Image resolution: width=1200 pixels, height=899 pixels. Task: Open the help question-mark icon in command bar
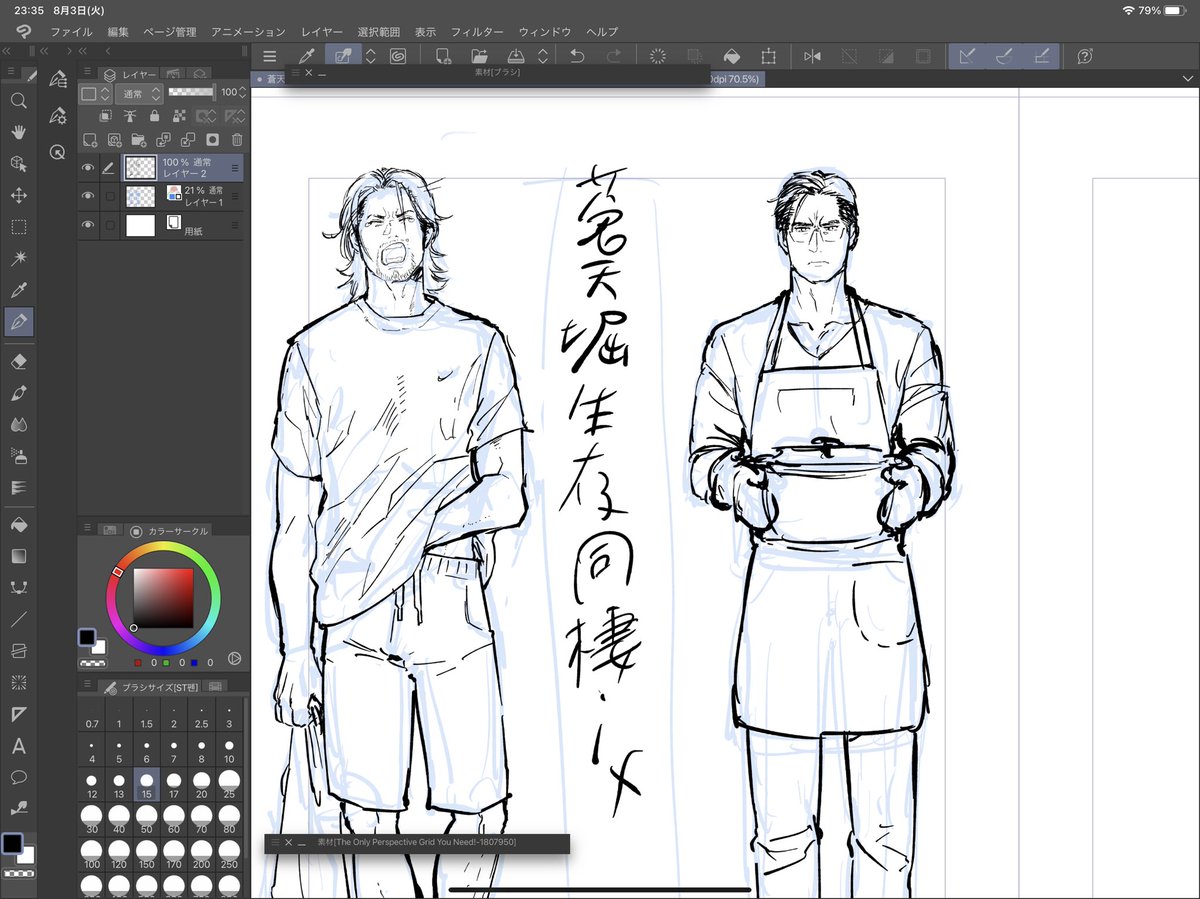[x=1085, y=56]
